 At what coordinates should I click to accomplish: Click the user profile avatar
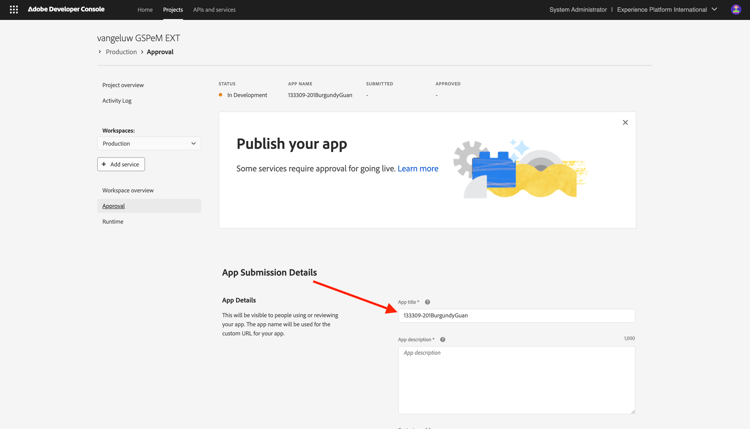(736, 10)
